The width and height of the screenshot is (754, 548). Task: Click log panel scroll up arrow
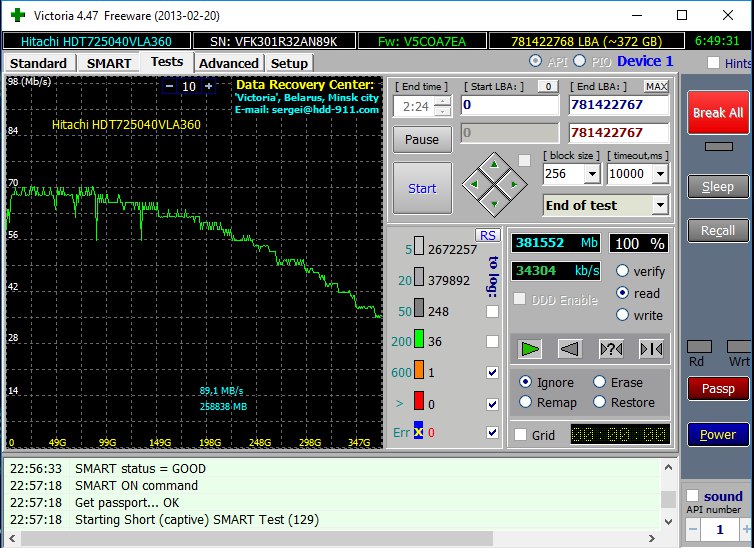668,467
